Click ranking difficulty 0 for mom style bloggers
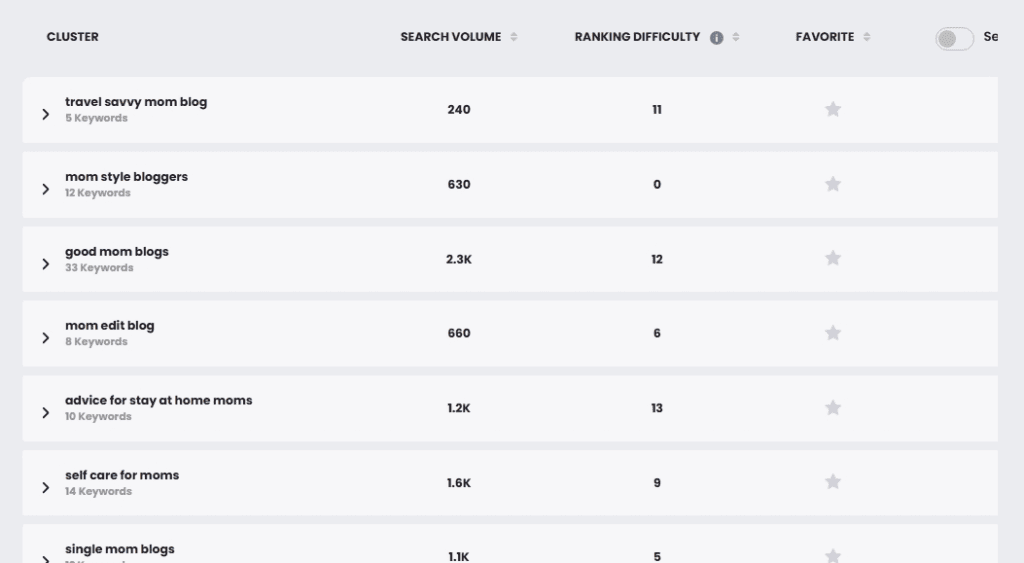This screenshot has height=563, width=1024. tap(657, 185)
